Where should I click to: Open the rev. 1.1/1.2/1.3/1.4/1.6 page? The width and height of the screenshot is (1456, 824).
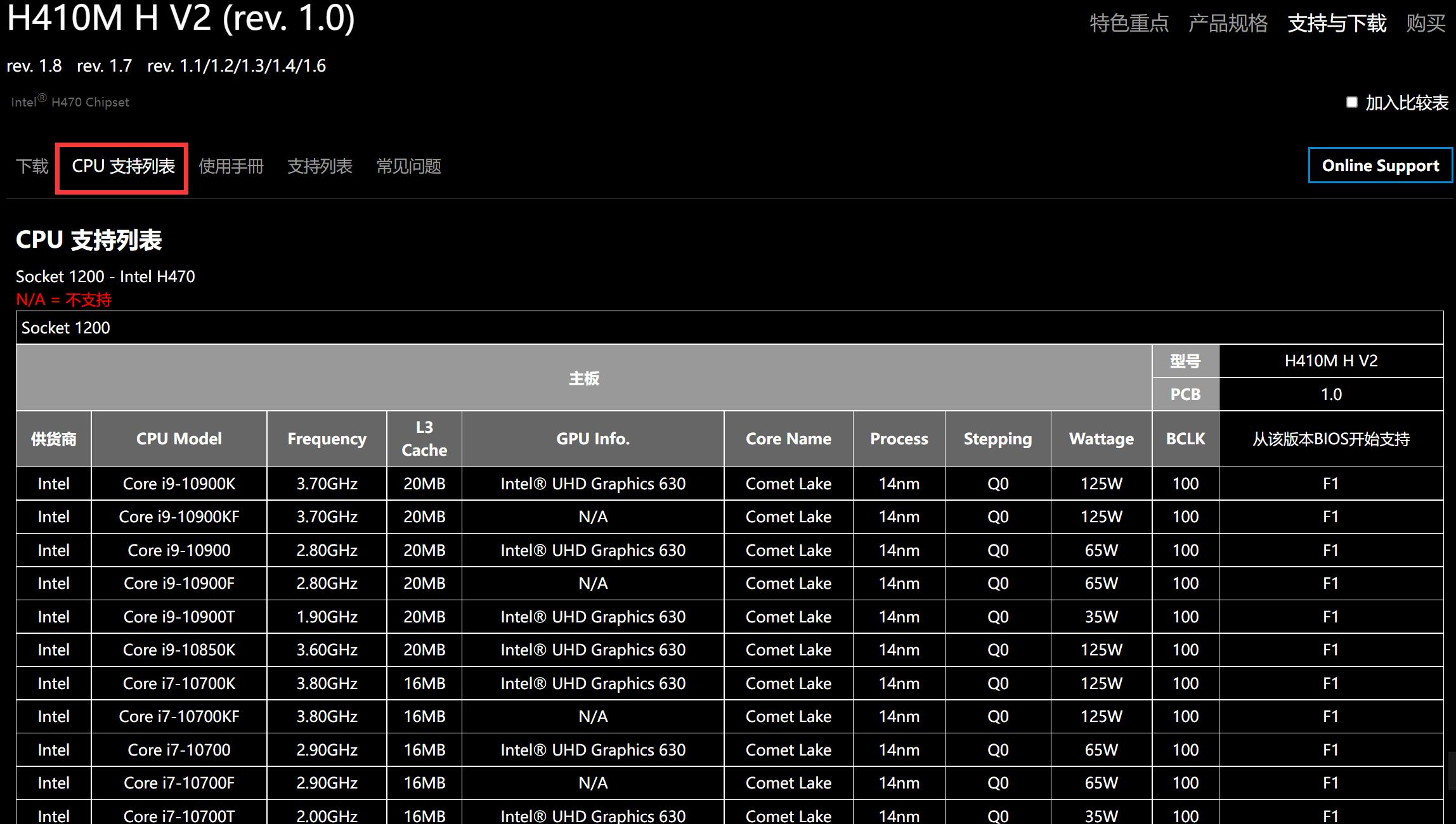point(237,65)
